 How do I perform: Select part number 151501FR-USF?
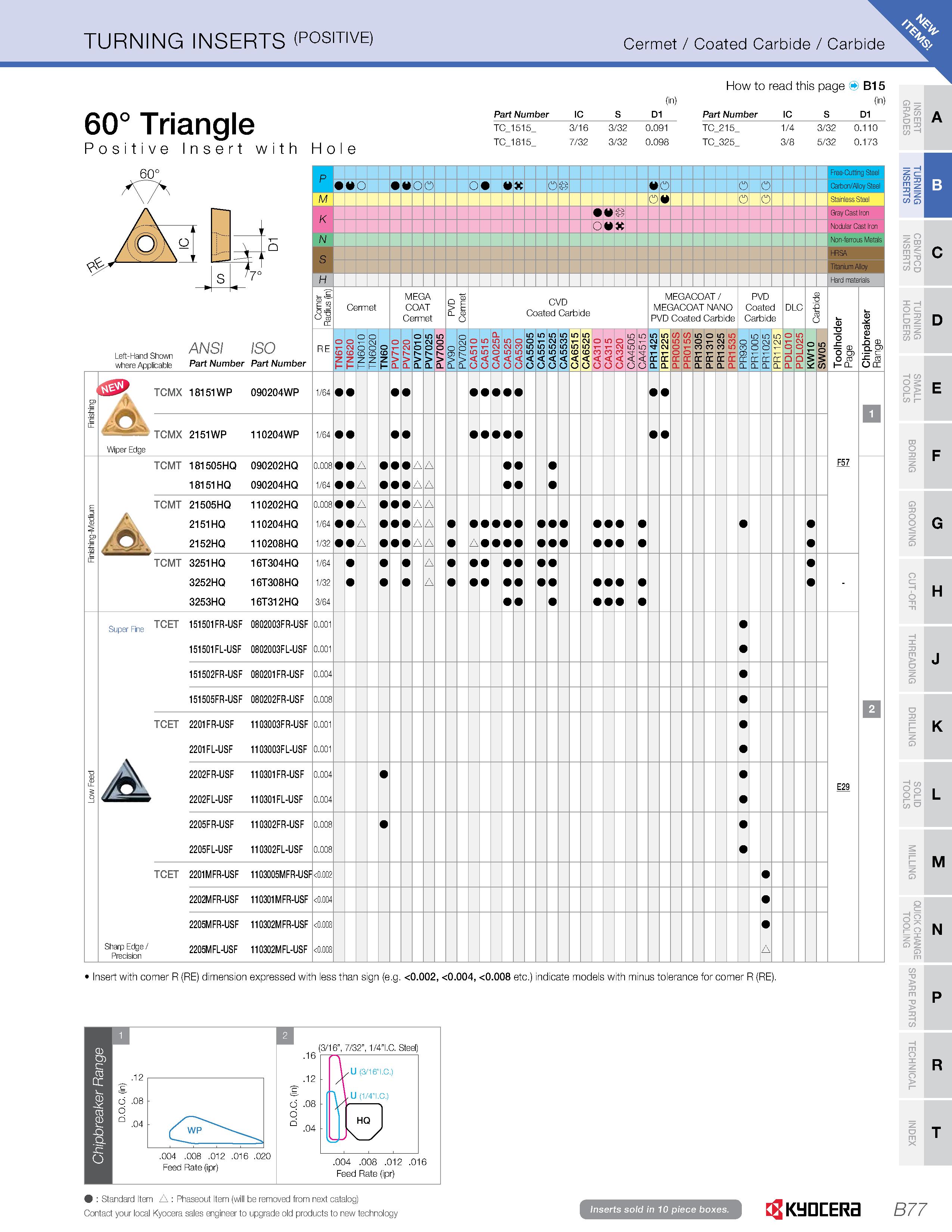pyautogui.click(x=215, y=625)
